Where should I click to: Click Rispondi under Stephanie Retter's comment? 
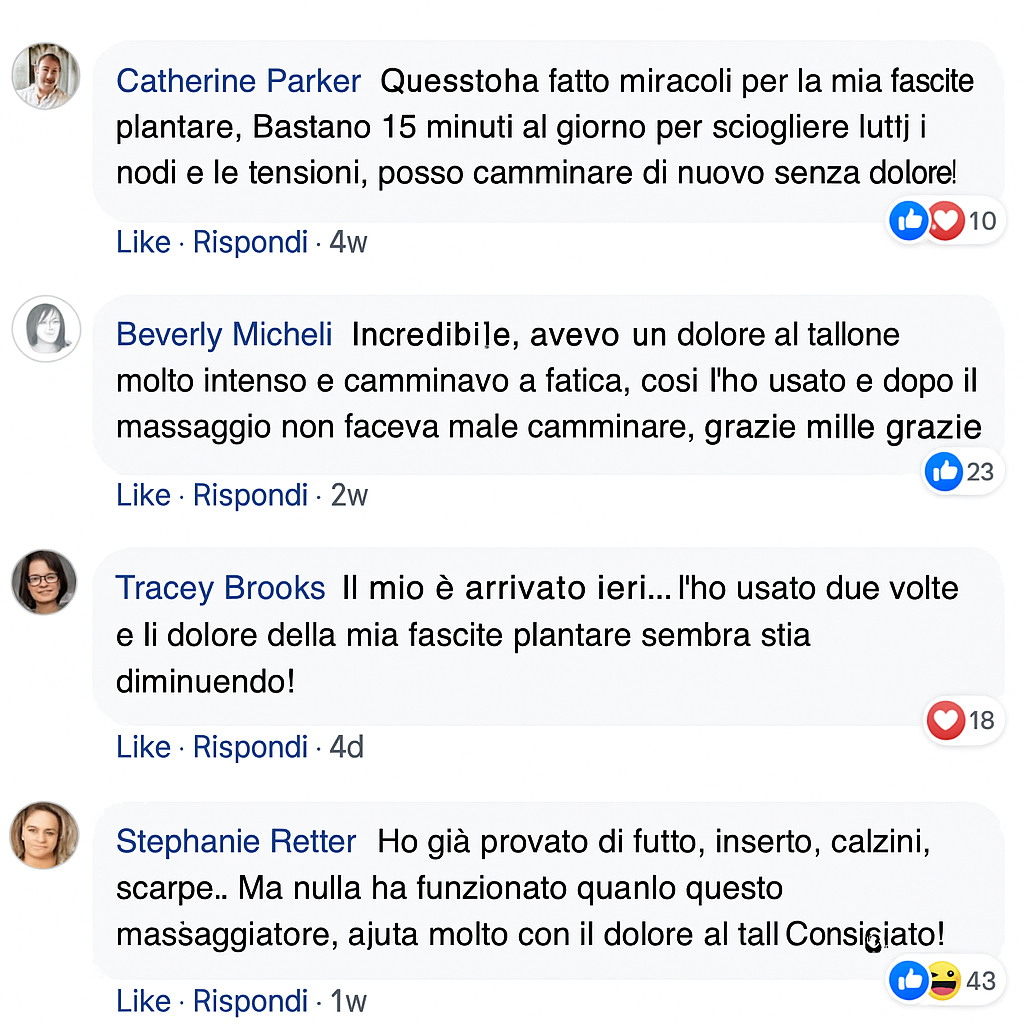[250, 1001]
